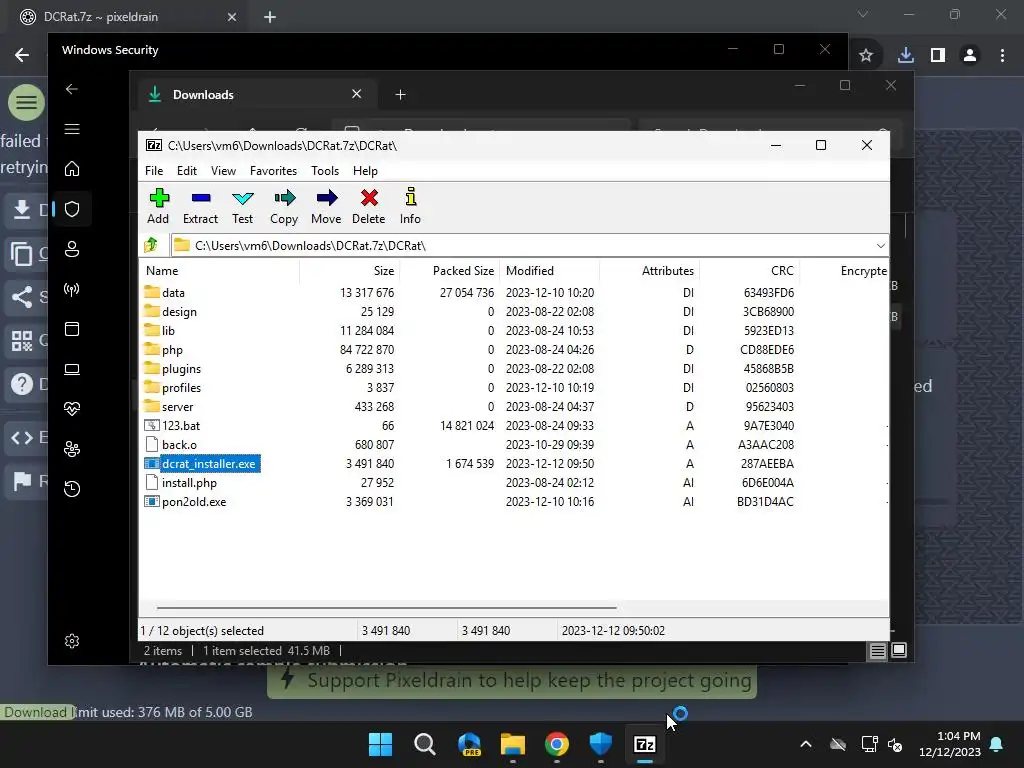
Task: Open Firewall & network protection icon
Action: (x=72, y=289)
